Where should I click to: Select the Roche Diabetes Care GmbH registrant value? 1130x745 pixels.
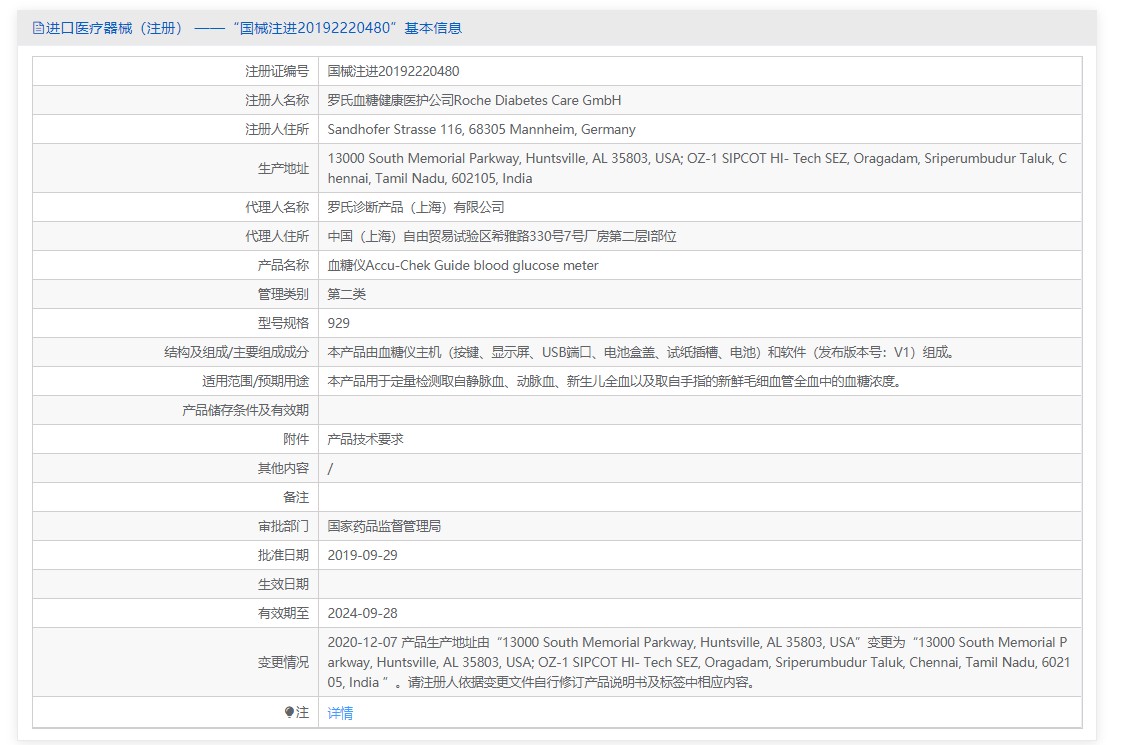tap(474, 100)
